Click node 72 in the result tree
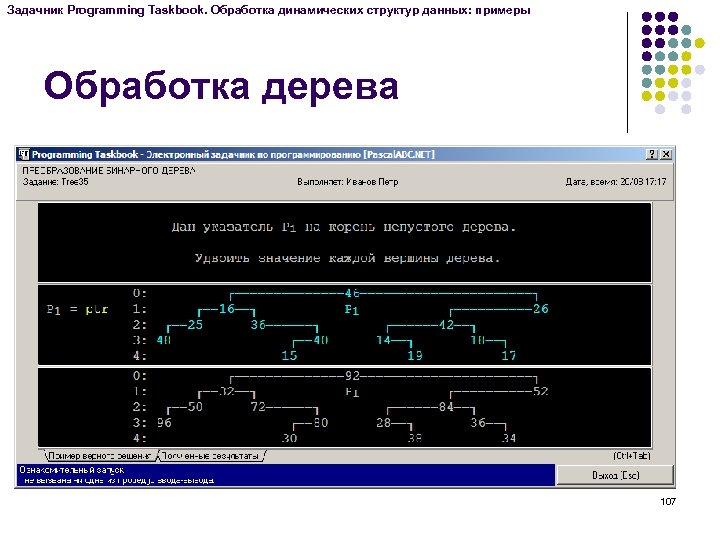The height and width of the screenshot is (540, 720). 258,407
